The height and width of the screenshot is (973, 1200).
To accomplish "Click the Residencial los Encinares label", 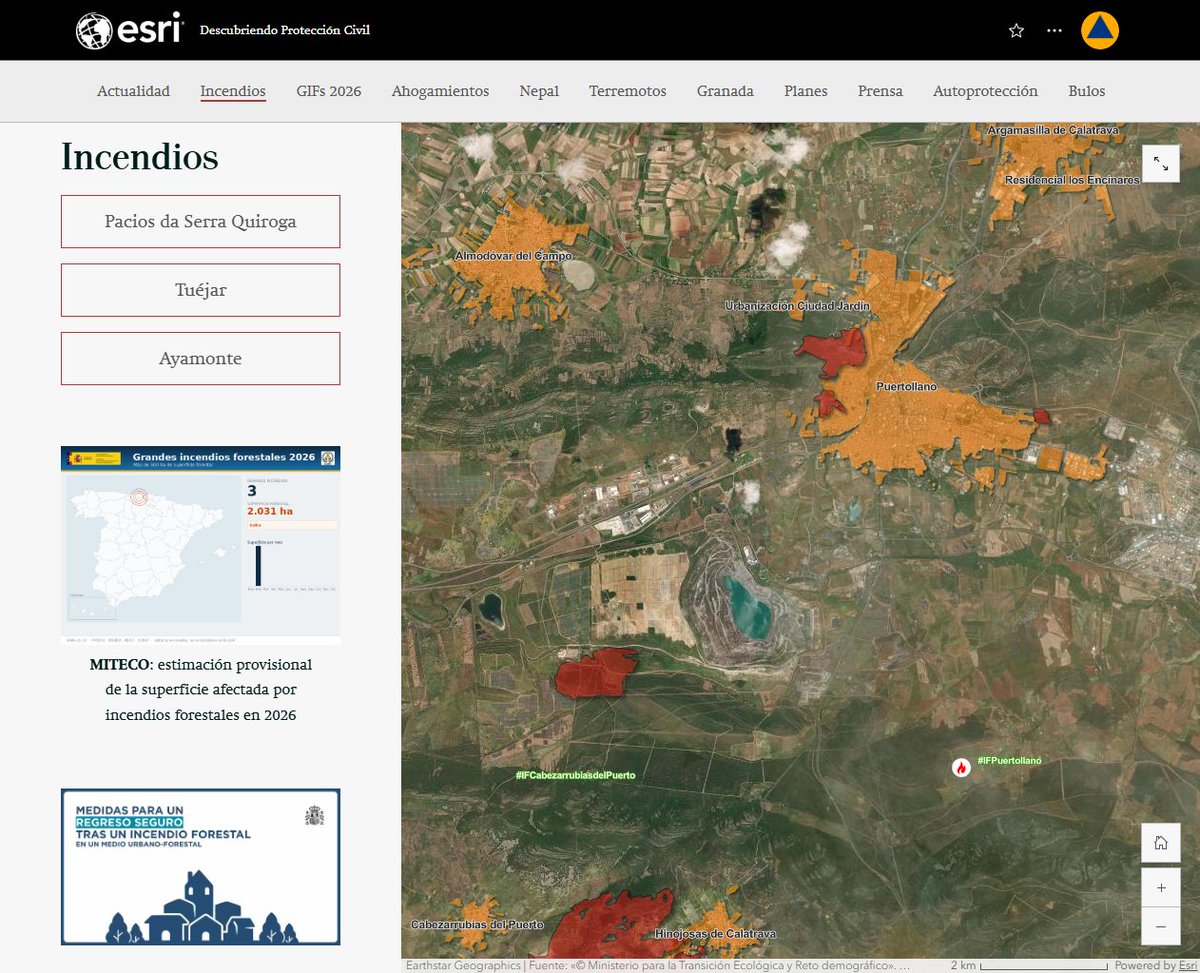I will pos(1072,180).
